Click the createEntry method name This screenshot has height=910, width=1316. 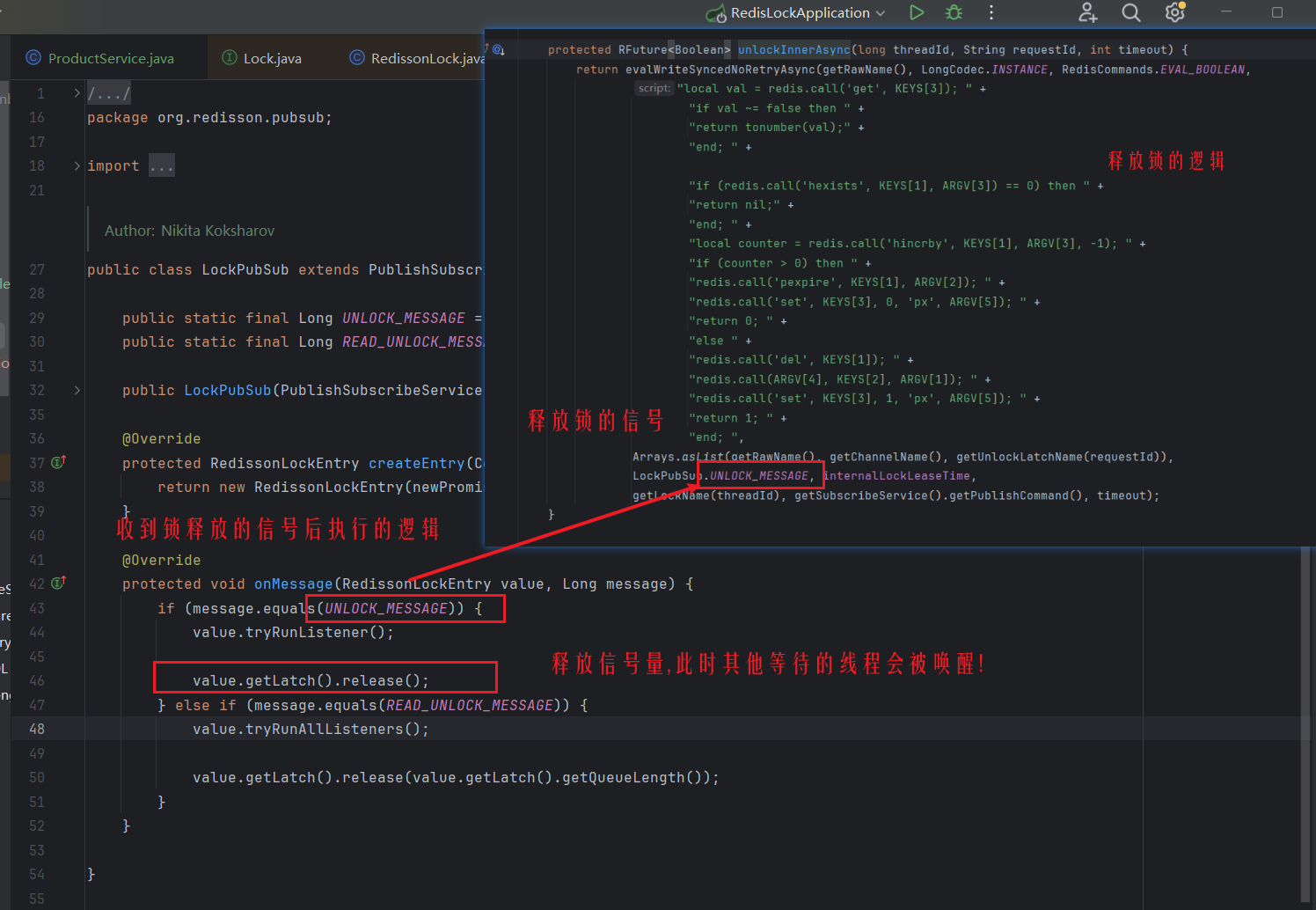click(x=416, y=463)
